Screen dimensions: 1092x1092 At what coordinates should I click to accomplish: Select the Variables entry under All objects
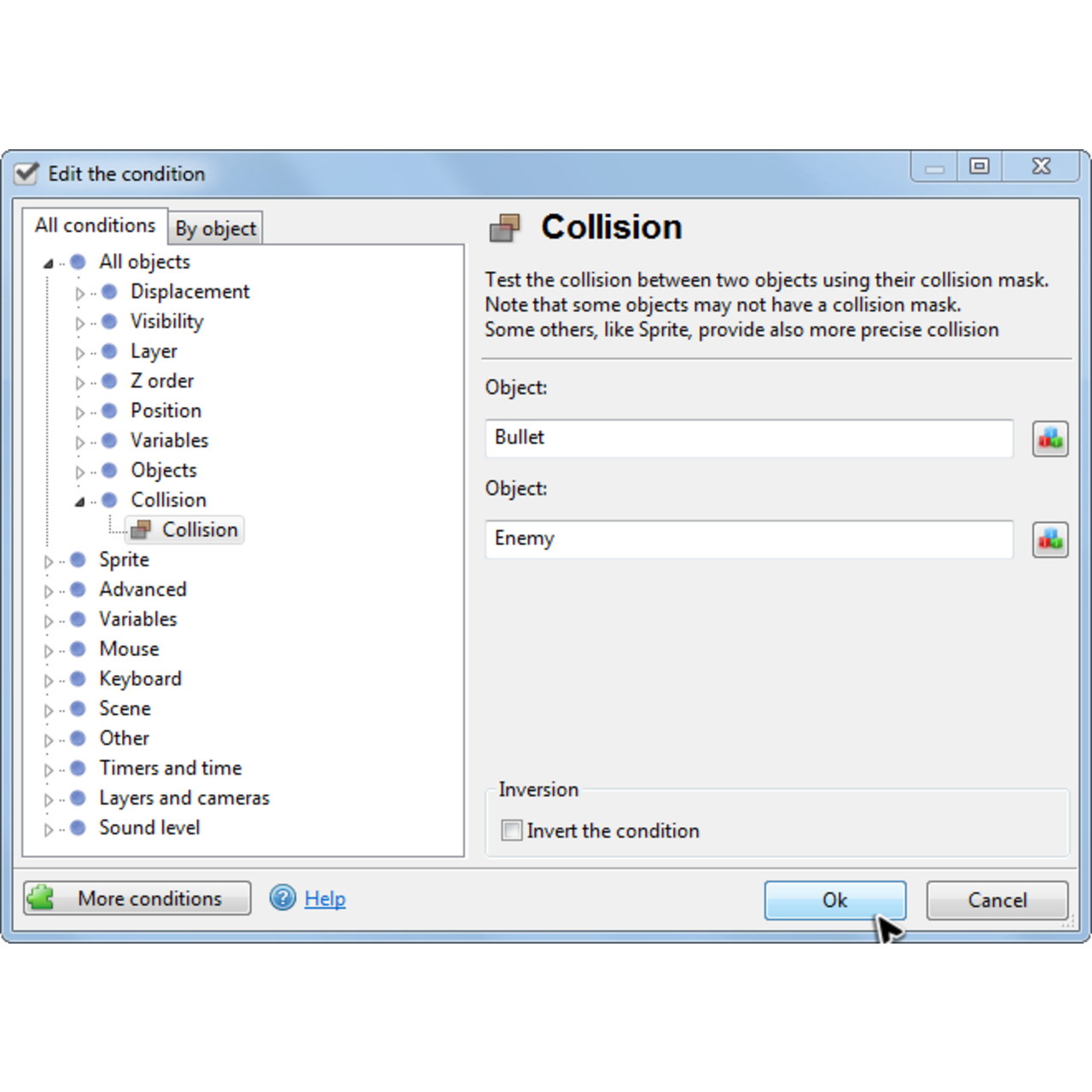[169, 440]
